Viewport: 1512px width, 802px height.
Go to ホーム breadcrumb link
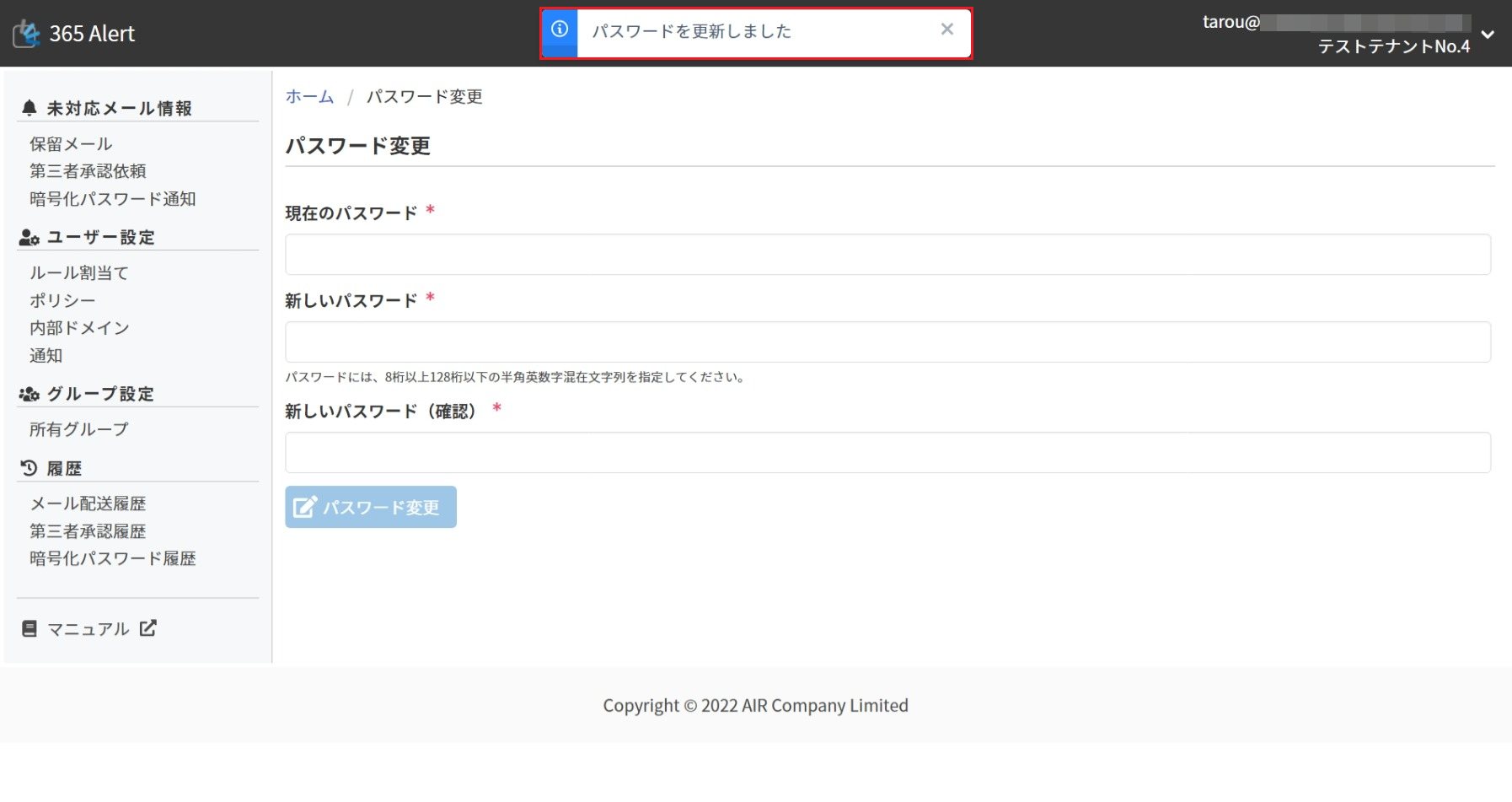tap(309, 97)
